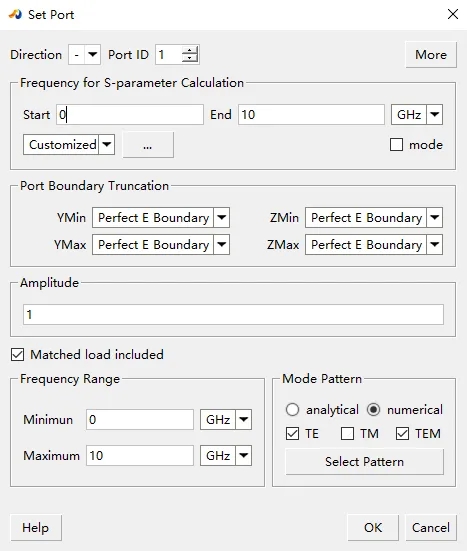Click the Select Pattern button
This screenshot has height=551, width=467.
[364, 461]
